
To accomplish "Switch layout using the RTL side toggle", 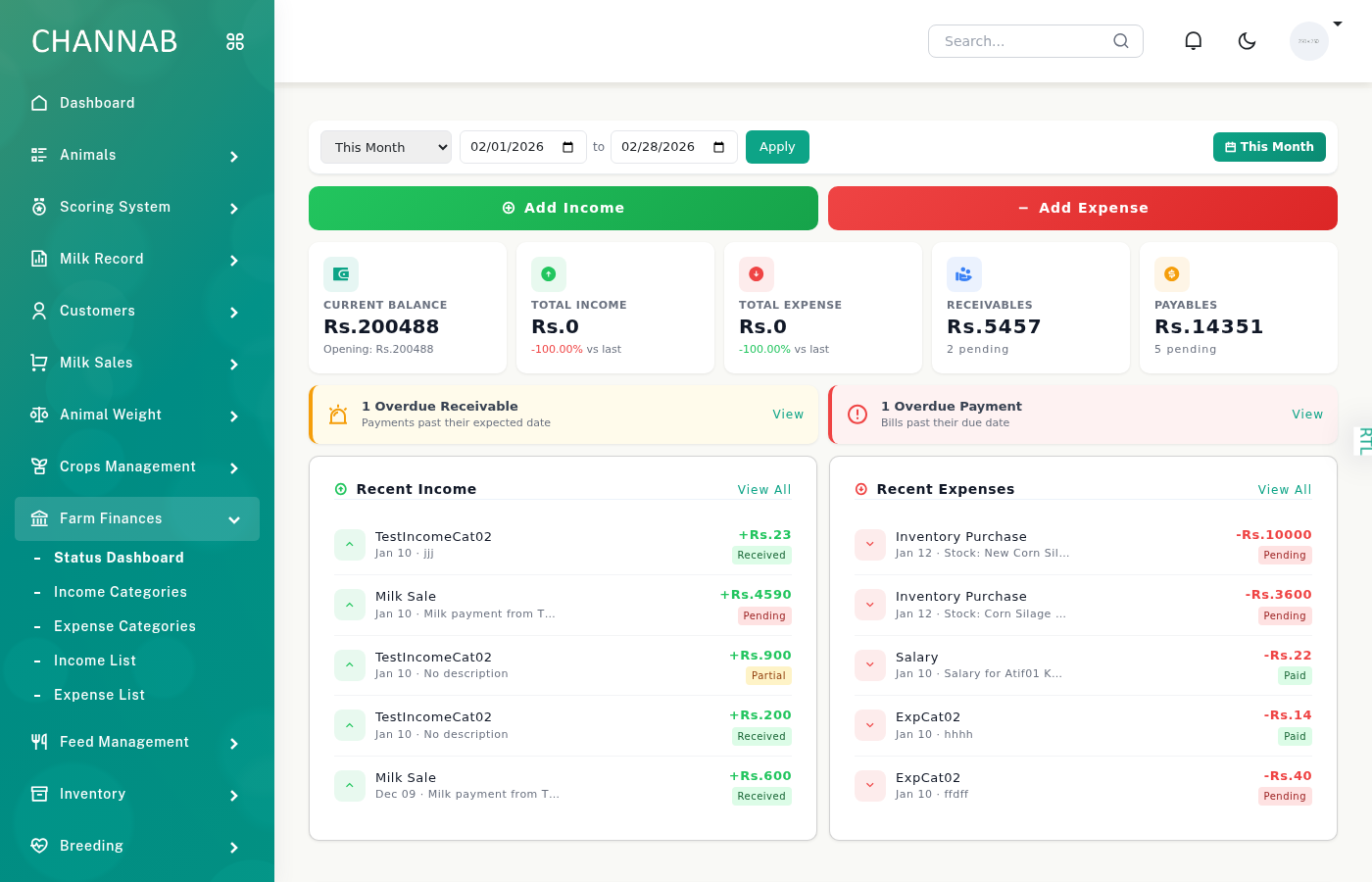I will pyautogui.click(x=1363, y=441).
